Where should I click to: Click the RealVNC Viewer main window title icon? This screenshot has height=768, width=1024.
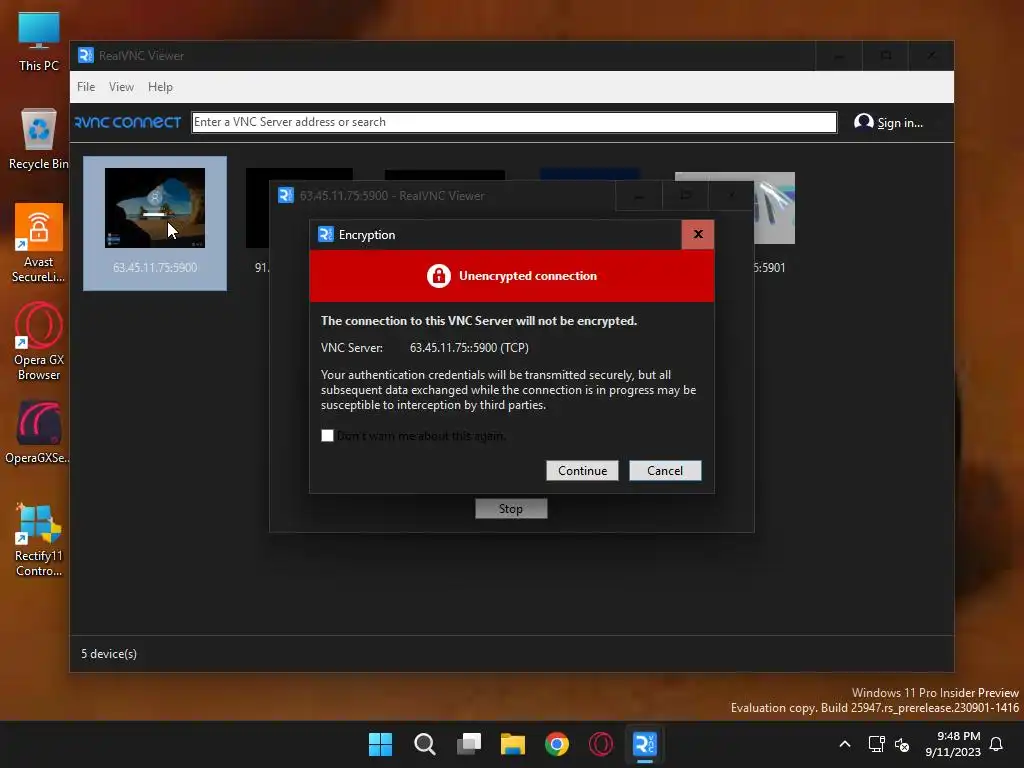click(86, 56)
